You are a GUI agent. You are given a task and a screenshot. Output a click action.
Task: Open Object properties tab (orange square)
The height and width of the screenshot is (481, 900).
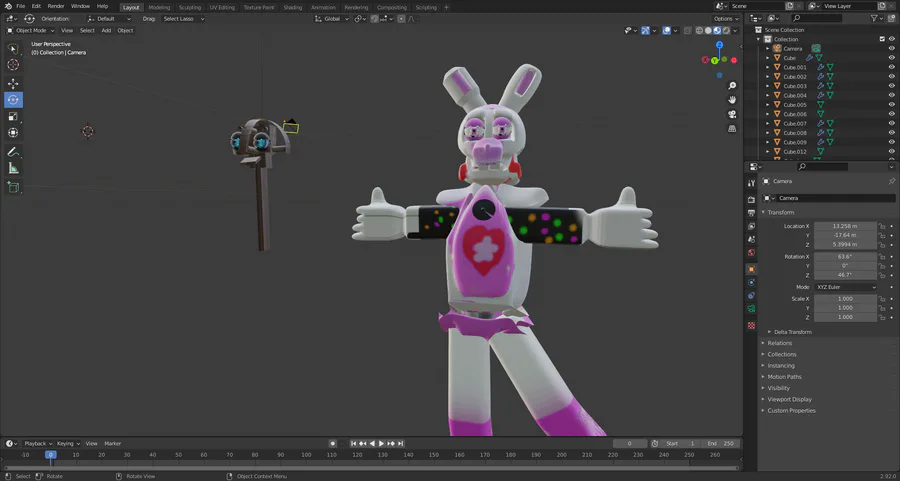coord(751,269)
